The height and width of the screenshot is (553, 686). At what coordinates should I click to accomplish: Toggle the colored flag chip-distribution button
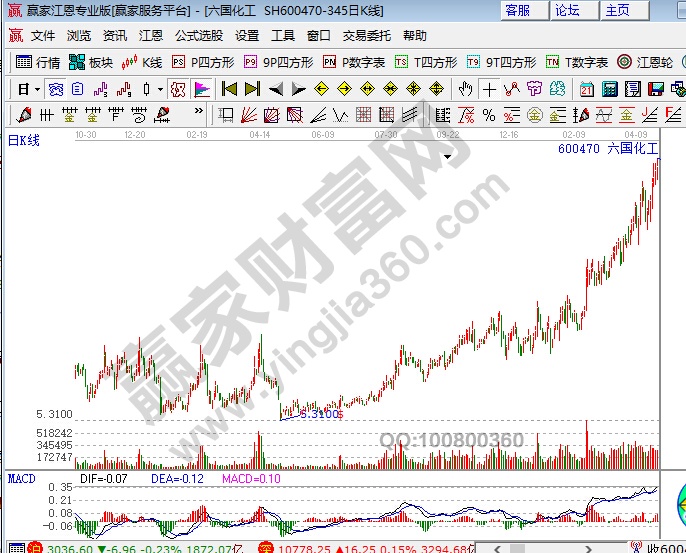tap(201, 89)
